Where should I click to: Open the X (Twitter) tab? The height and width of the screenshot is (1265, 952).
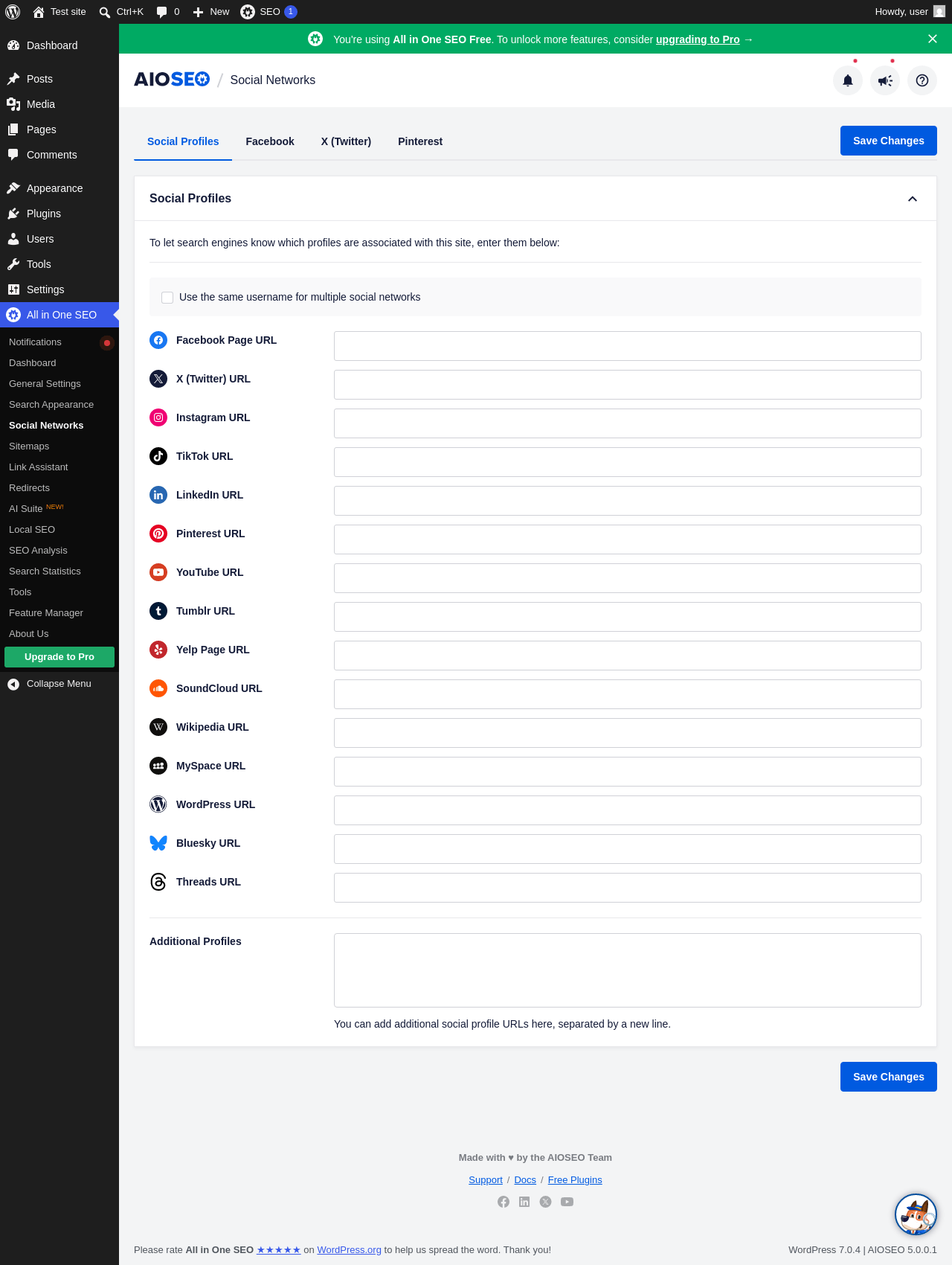click(x=346, y=141)
